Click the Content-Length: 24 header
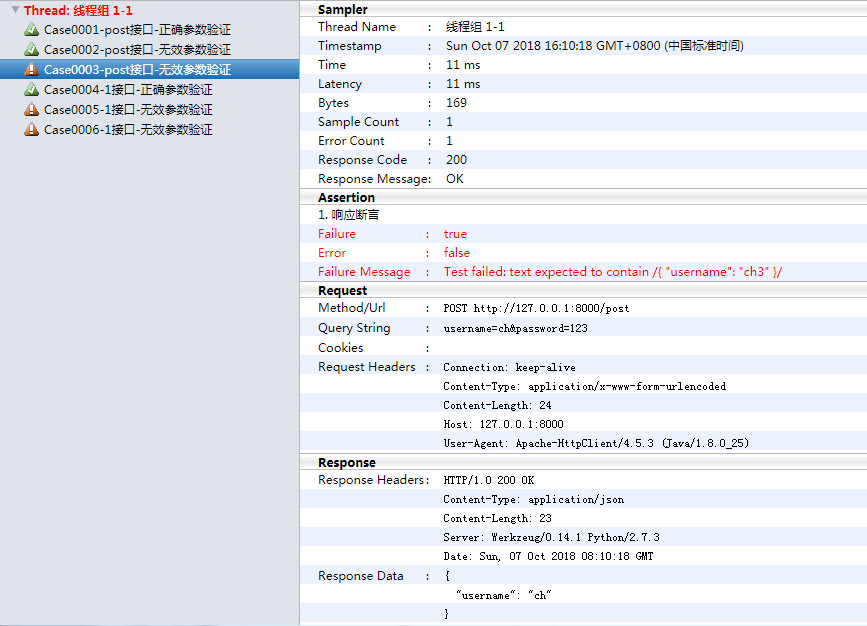The height and width of the screenshot is (626, 867). [x=497, y=405]
